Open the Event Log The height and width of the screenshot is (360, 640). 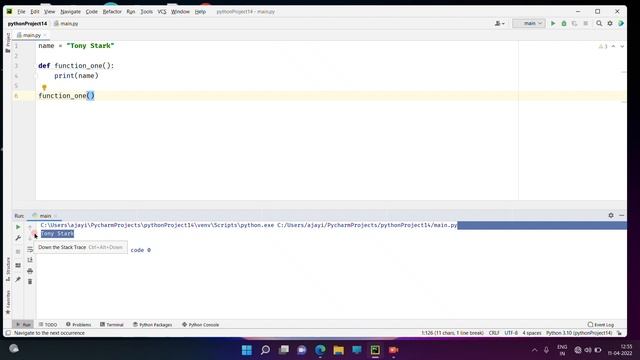pyautogui.click(x=601, y=324)
